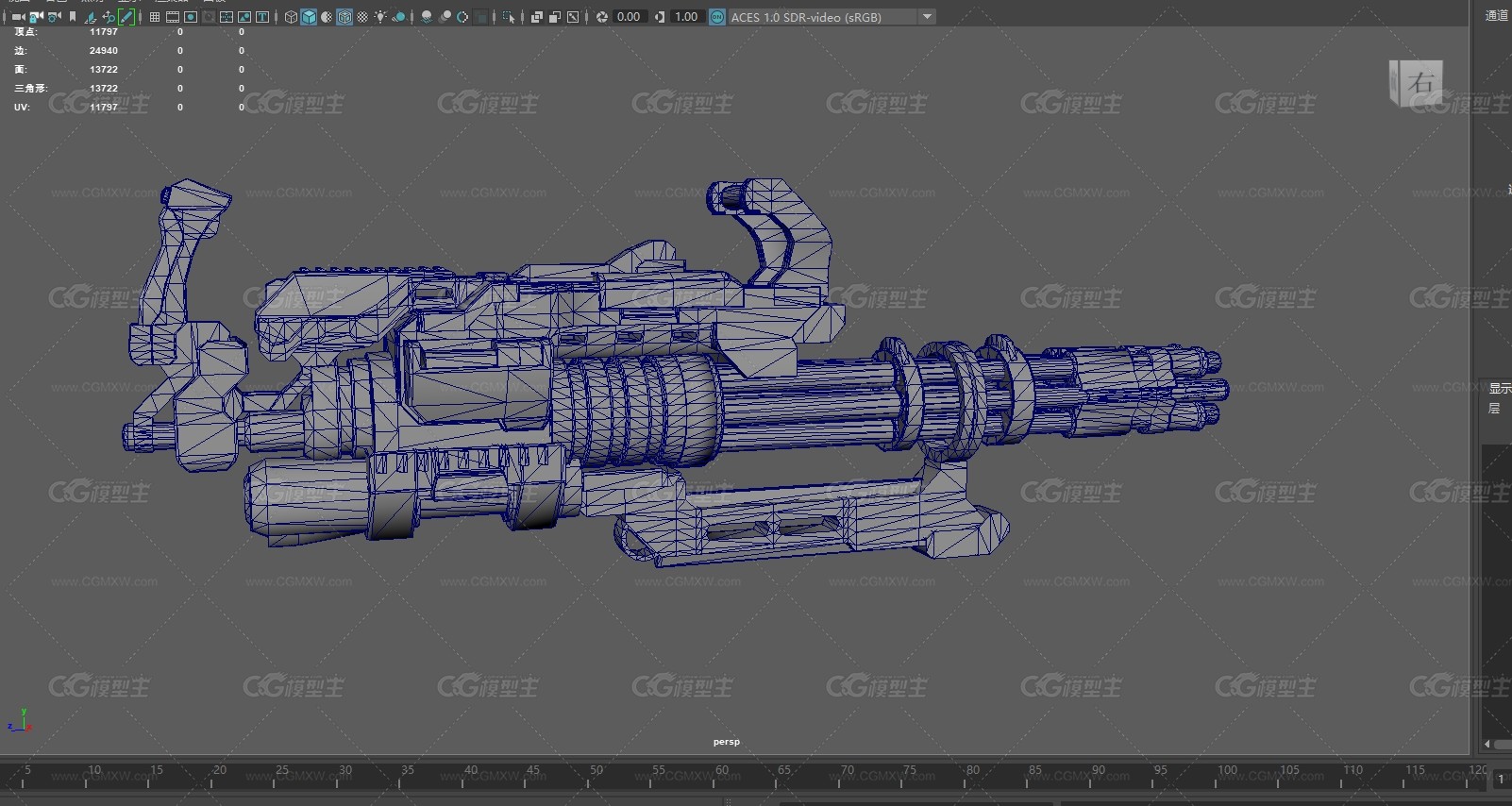Toggle the Isolate Select icon
The image size is (1512, 806).
point(509,17)
